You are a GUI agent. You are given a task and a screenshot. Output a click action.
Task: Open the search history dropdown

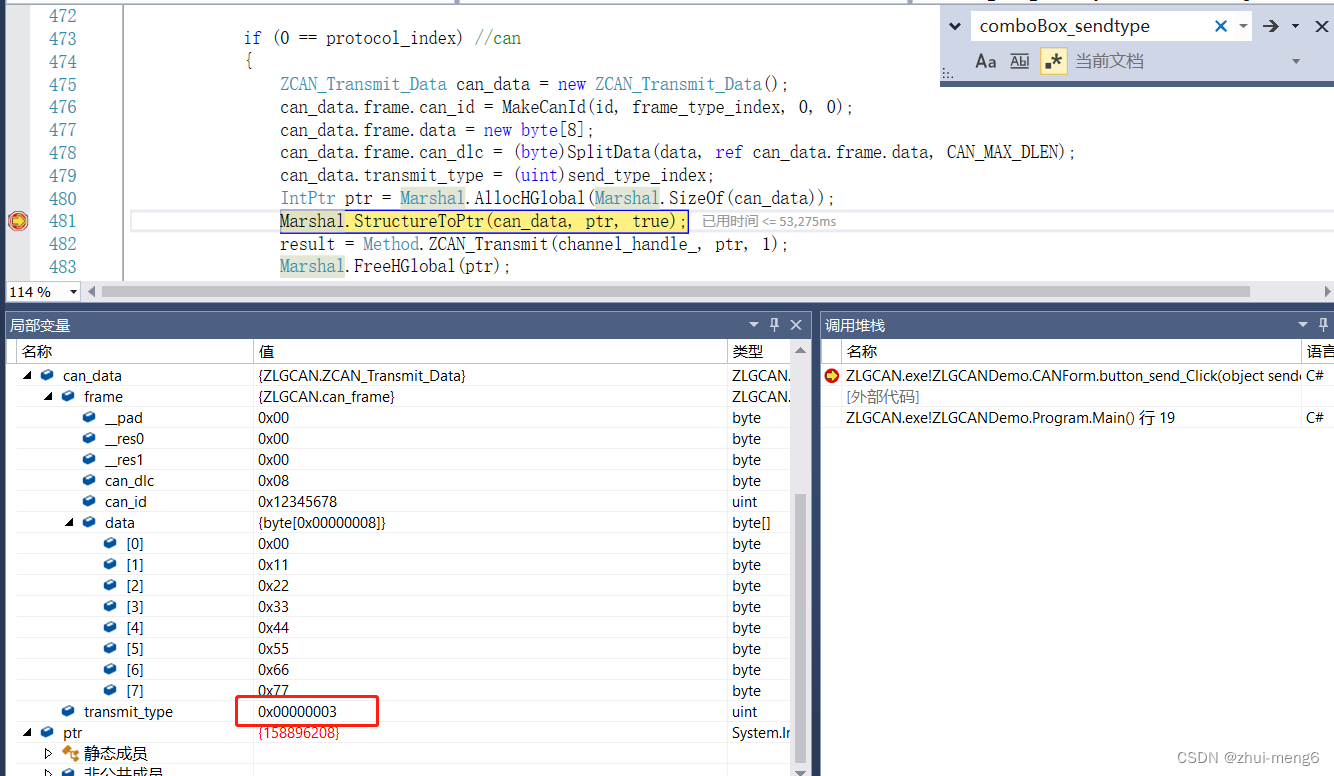[1243, 26]
